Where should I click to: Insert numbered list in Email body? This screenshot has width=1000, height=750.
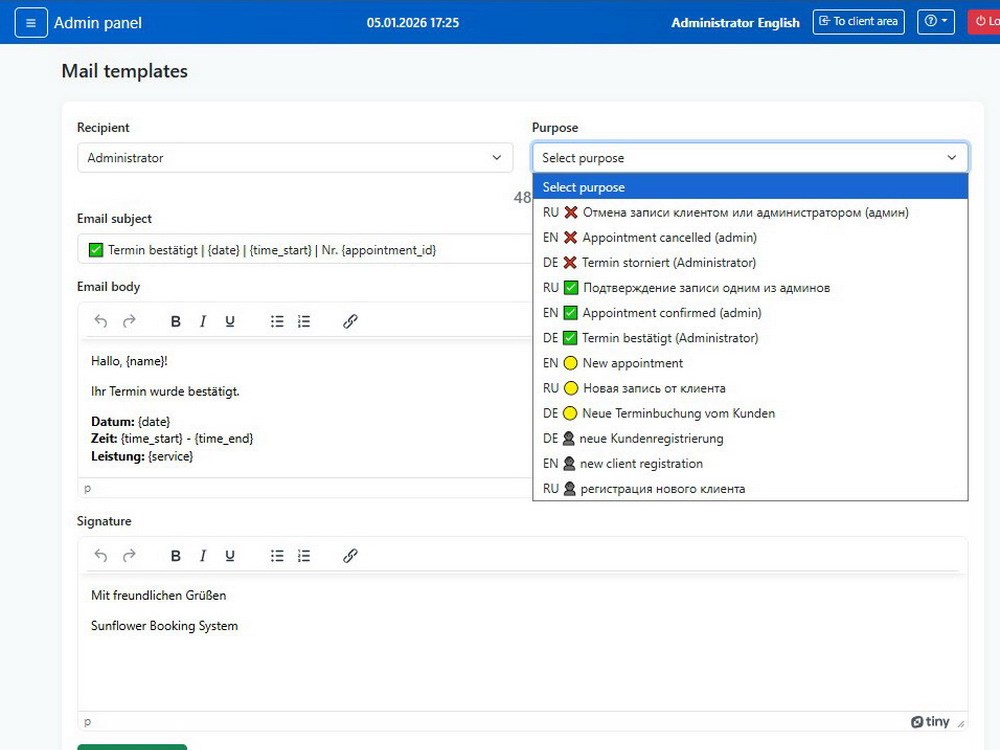[x=304, y=321]
